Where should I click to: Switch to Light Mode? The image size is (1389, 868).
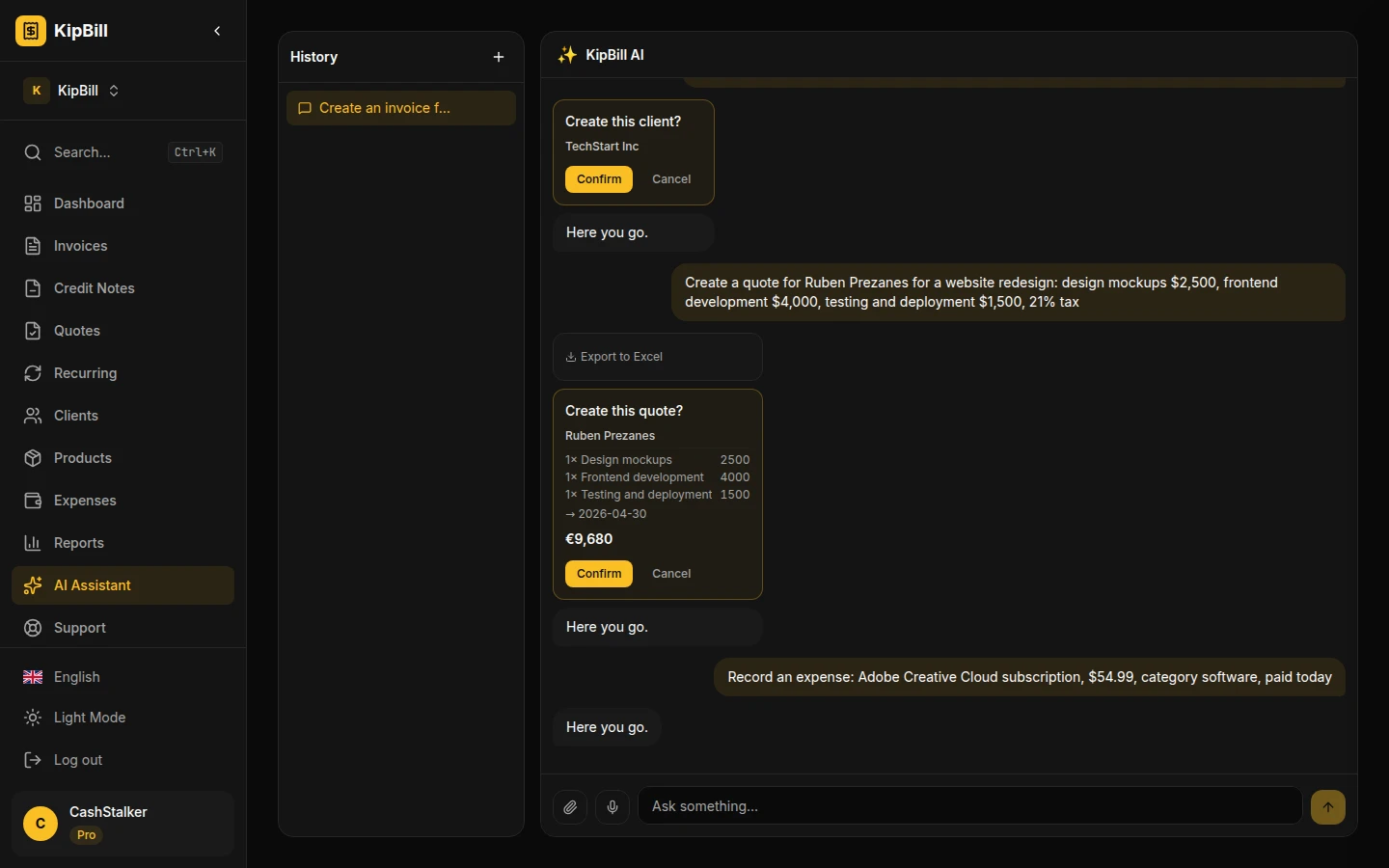(89, 718)
